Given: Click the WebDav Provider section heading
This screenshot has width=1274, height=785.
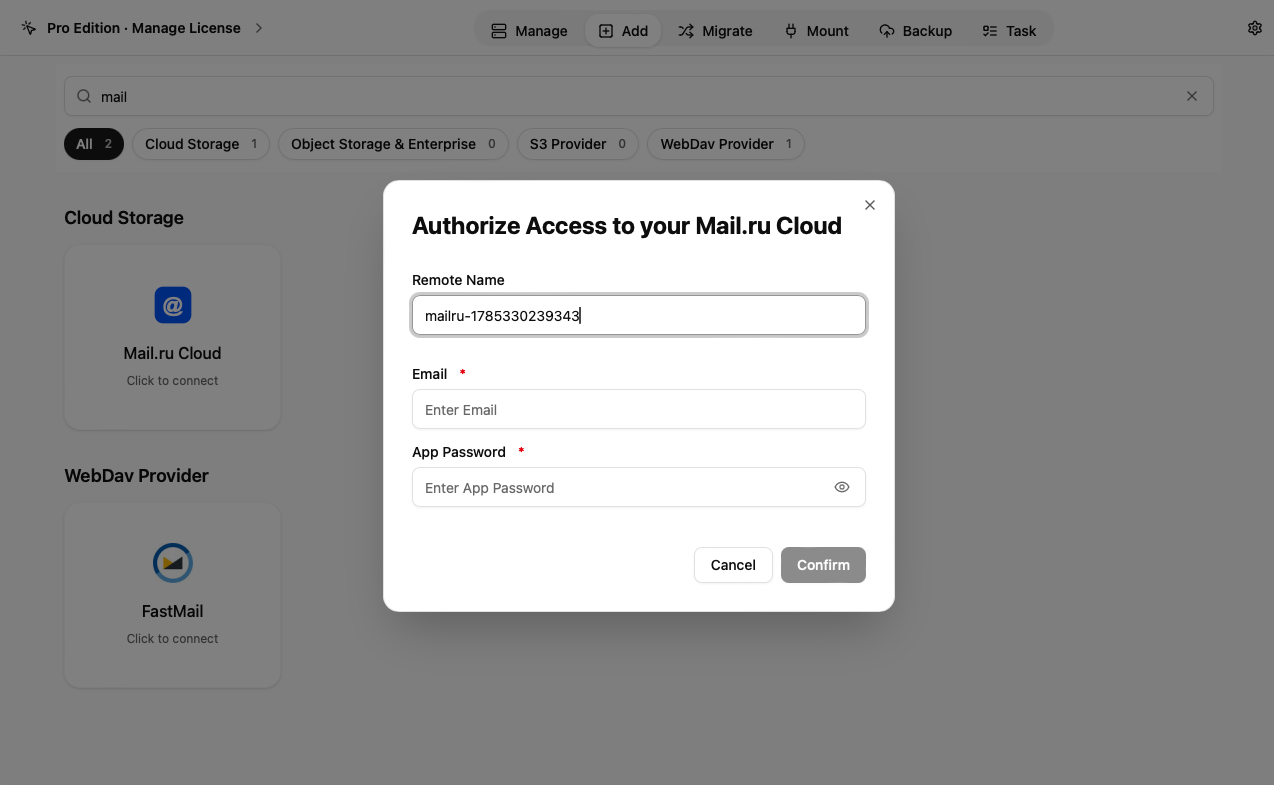Looking at the screenshot, I should point(137,476).
